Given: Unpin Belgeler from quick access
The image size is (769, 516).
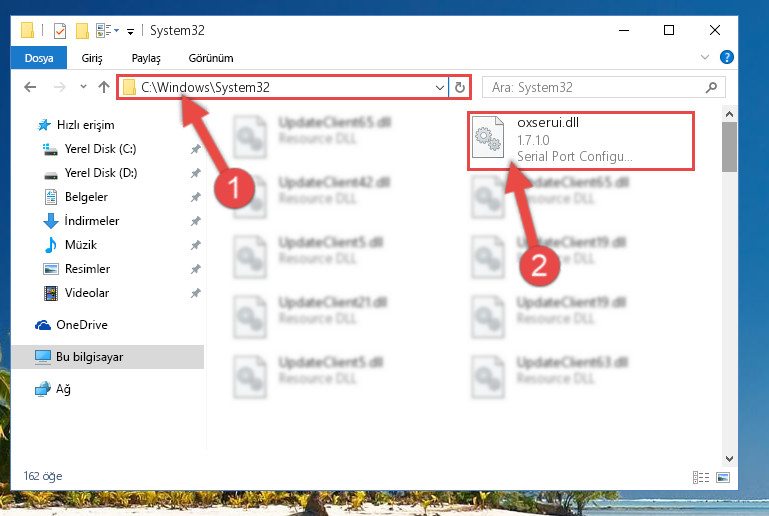Looking at the screenshot, I should [x=196, y=197].
